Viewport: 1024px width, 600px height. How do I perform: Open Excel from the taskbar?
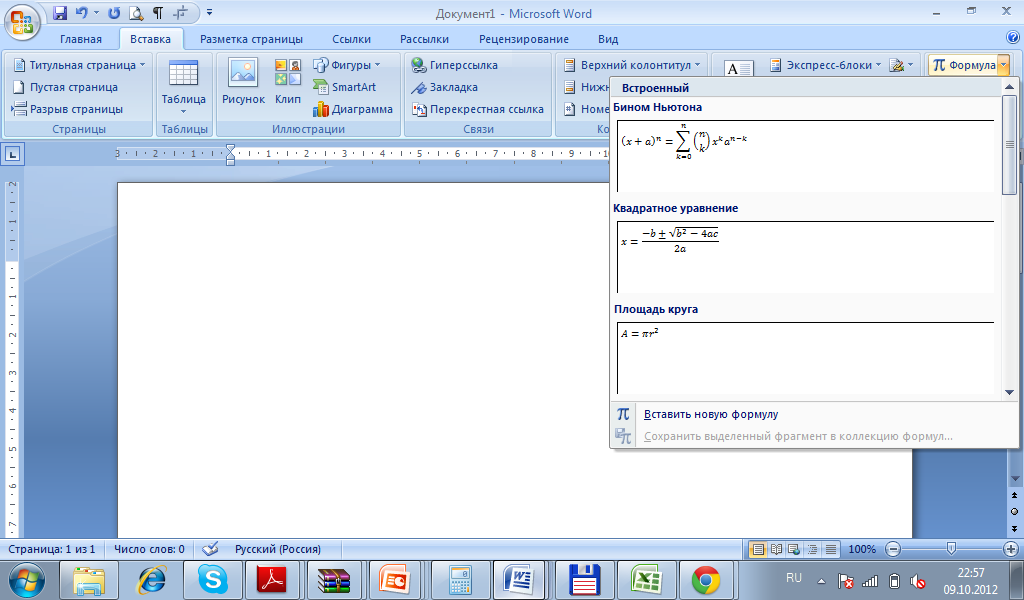[x=647, y=580]
